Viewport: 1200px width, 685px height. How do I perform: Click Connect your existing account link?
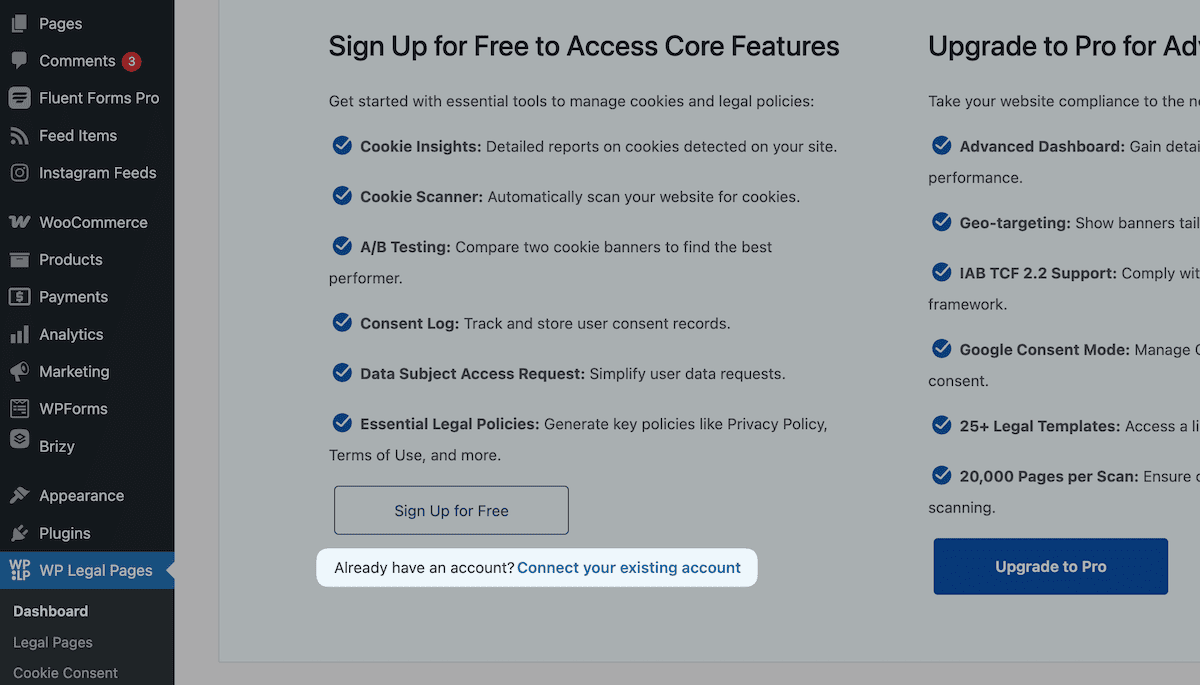tap(629, 568)
